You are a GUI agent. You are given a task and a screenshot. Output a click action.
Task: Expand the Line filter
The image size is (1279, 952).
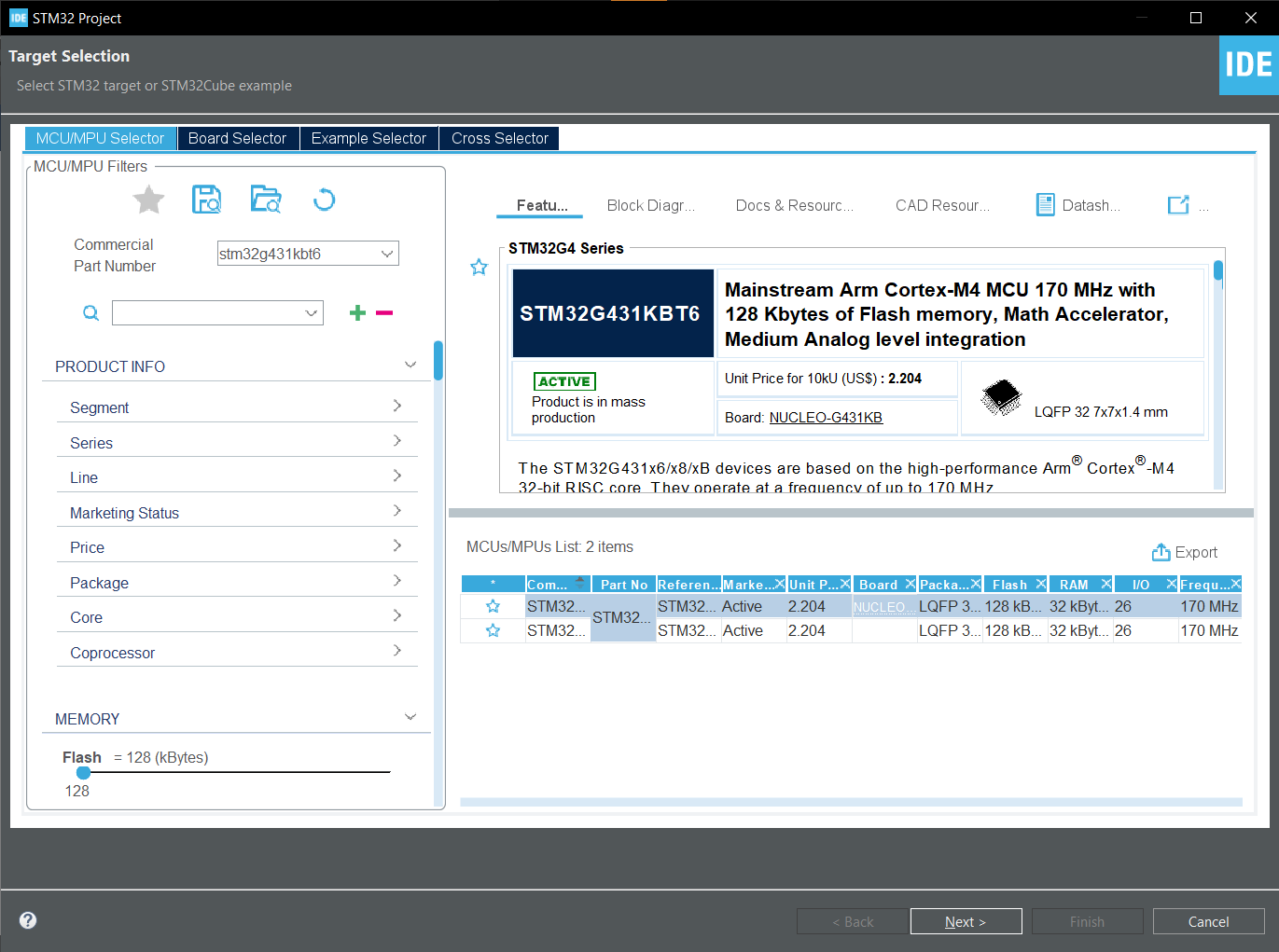pos(397,476)
